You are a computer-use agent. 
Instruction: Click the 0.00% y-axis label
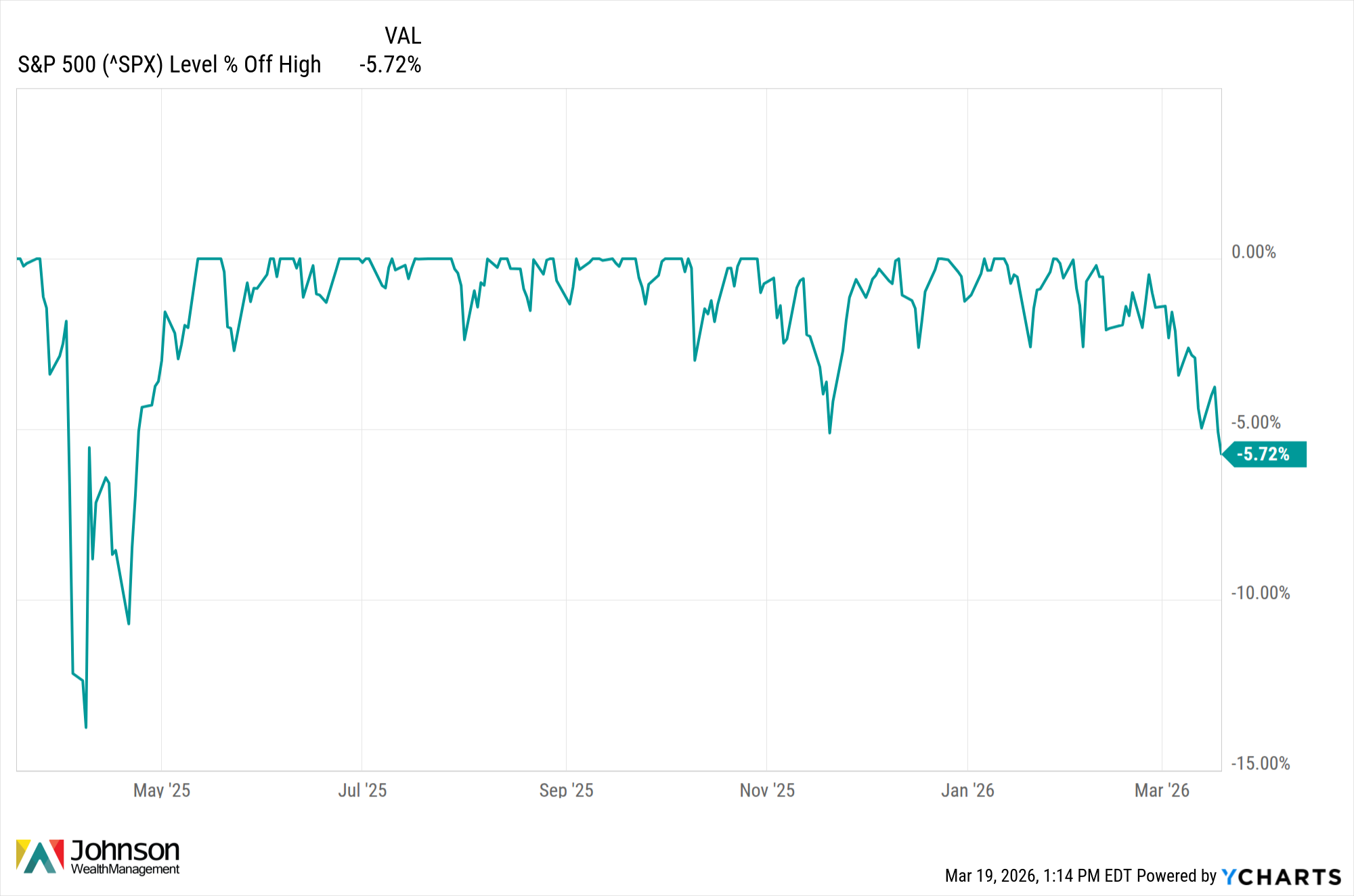point(1253,252)
